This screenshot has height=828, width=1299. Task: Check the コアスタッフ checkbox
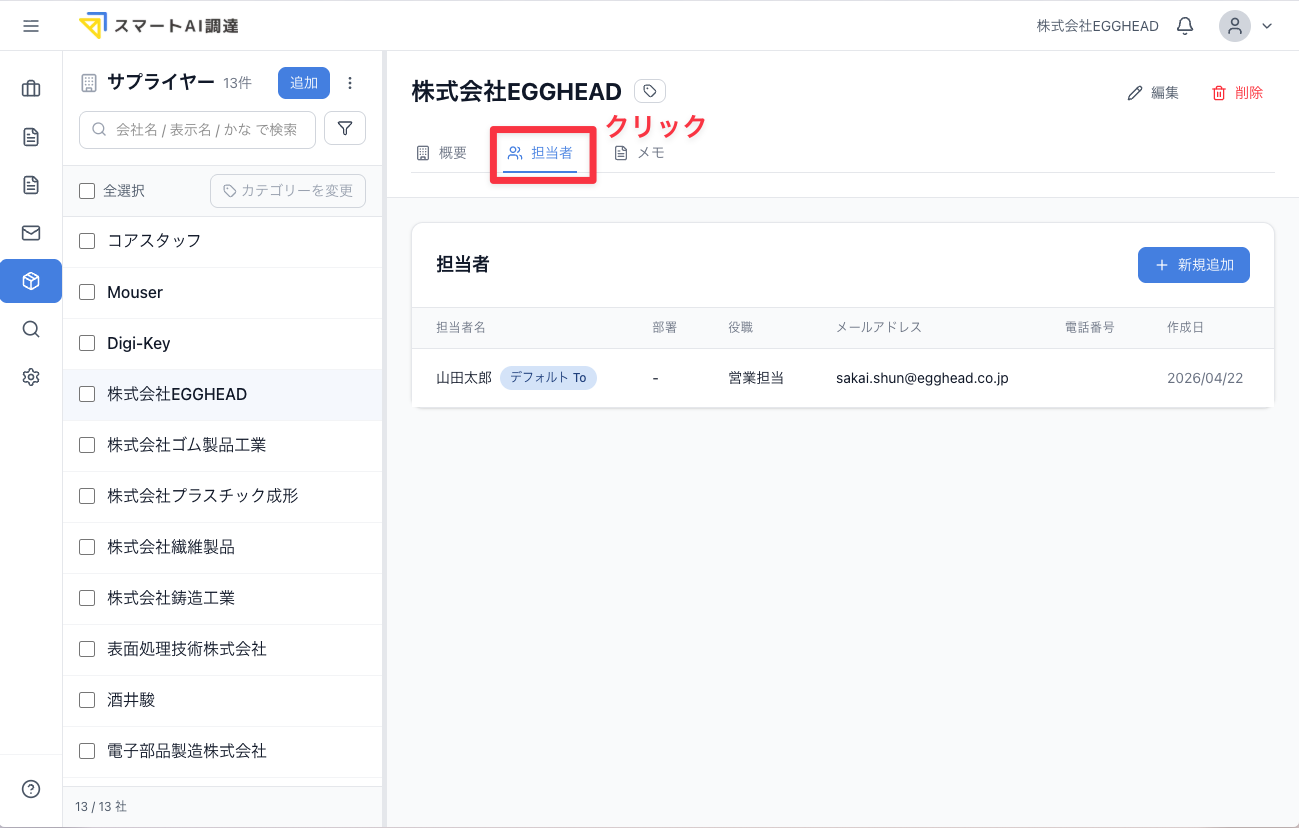point(87,241)
